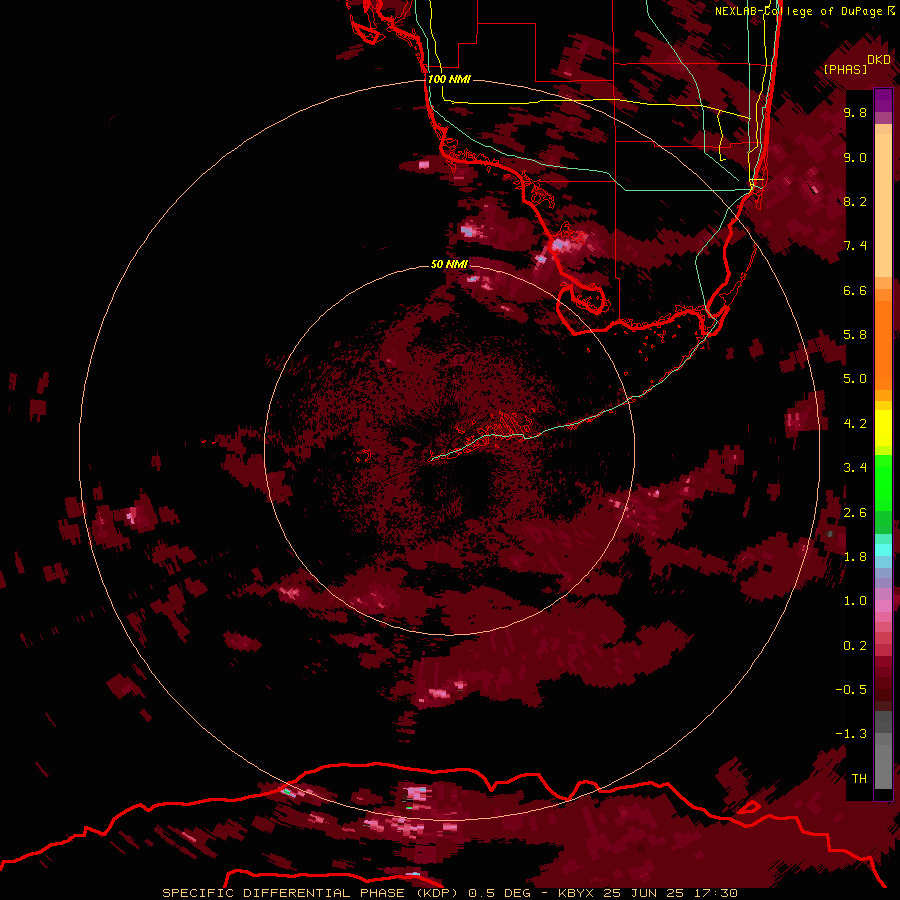Click the 8.2 legend value

855,201
